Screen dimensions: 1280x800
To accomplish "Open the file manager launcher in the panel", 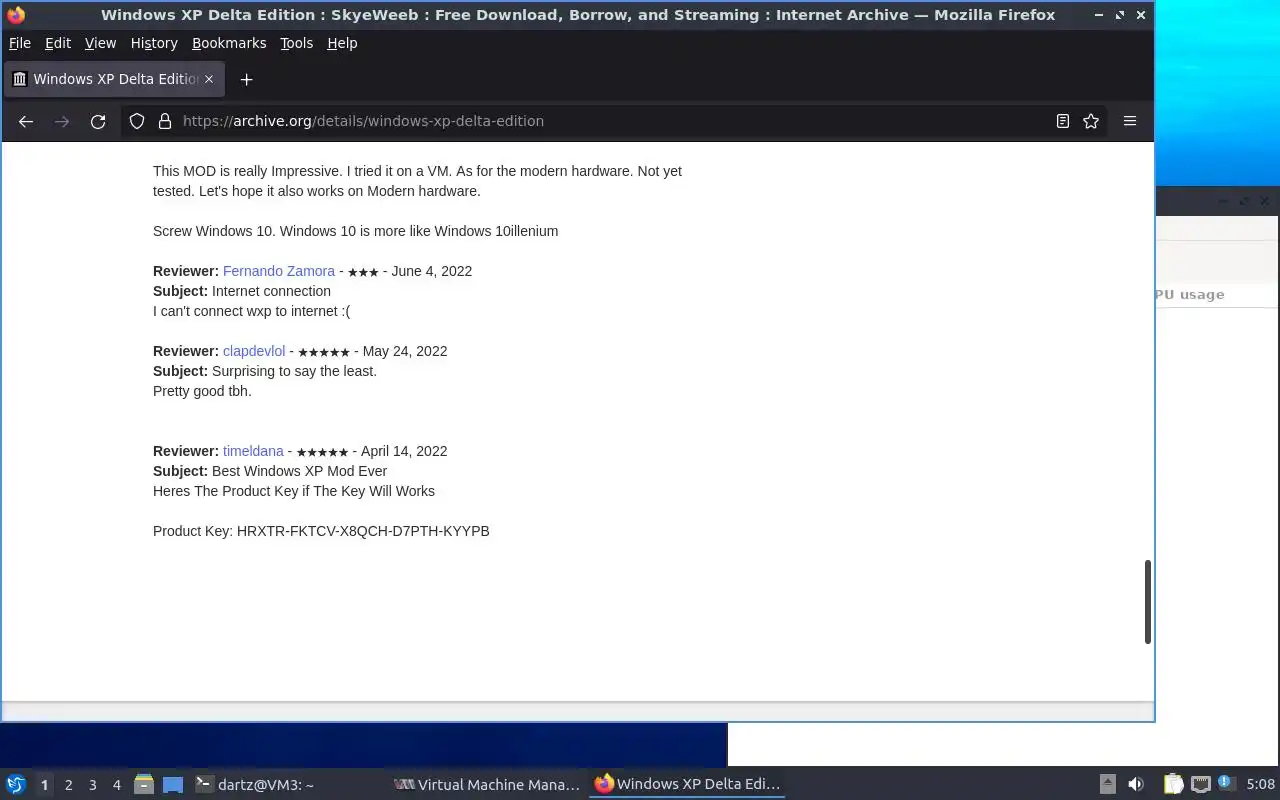I will pos(144,784).
